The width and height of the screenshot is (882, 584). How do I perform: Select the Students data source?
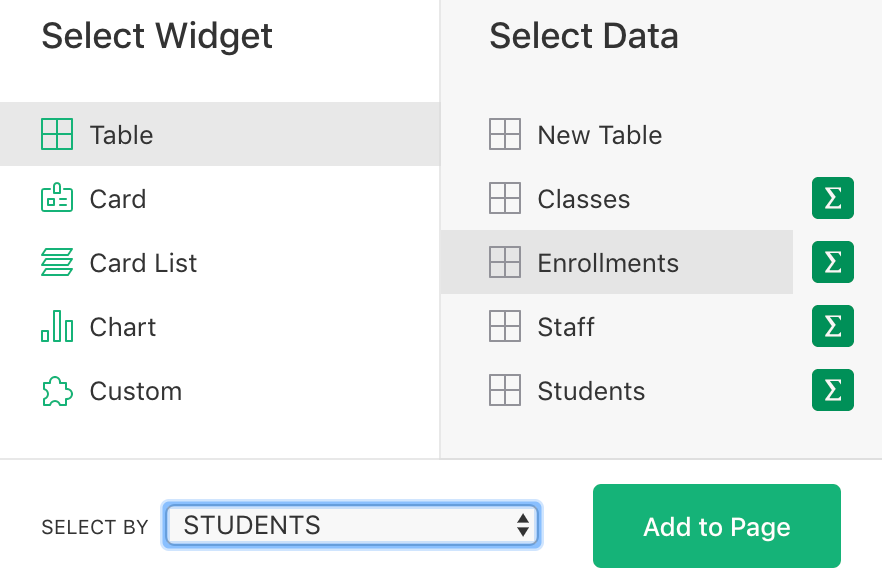click(591, 390)
